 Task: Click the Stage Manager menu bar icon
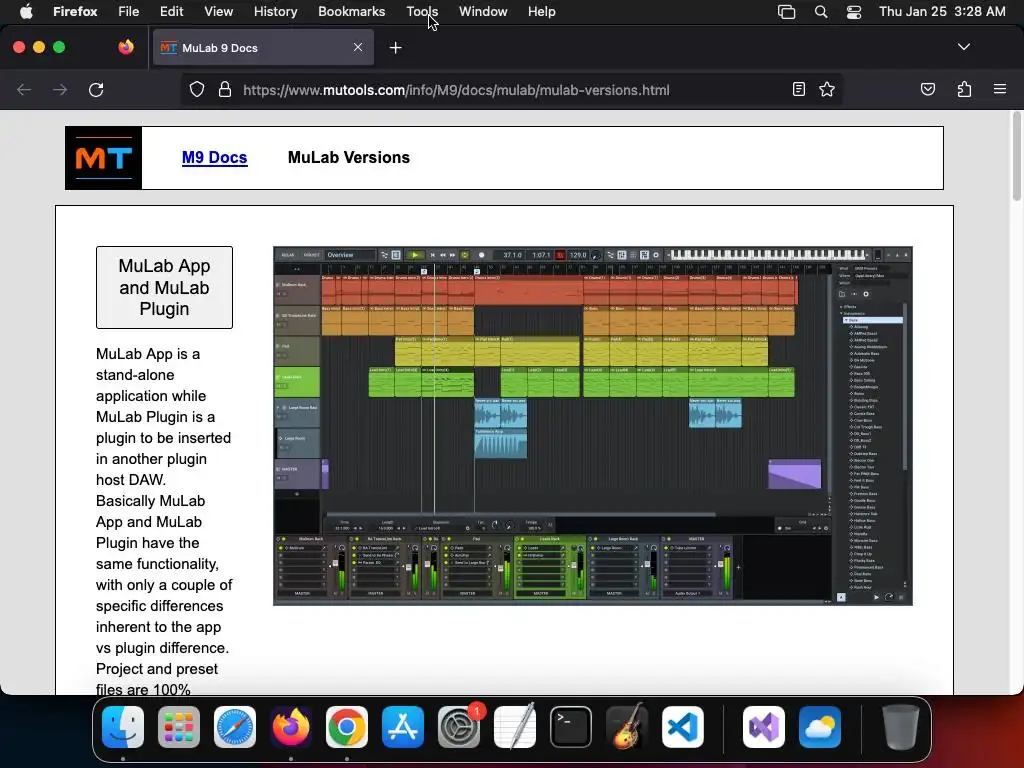coord(786,12)
